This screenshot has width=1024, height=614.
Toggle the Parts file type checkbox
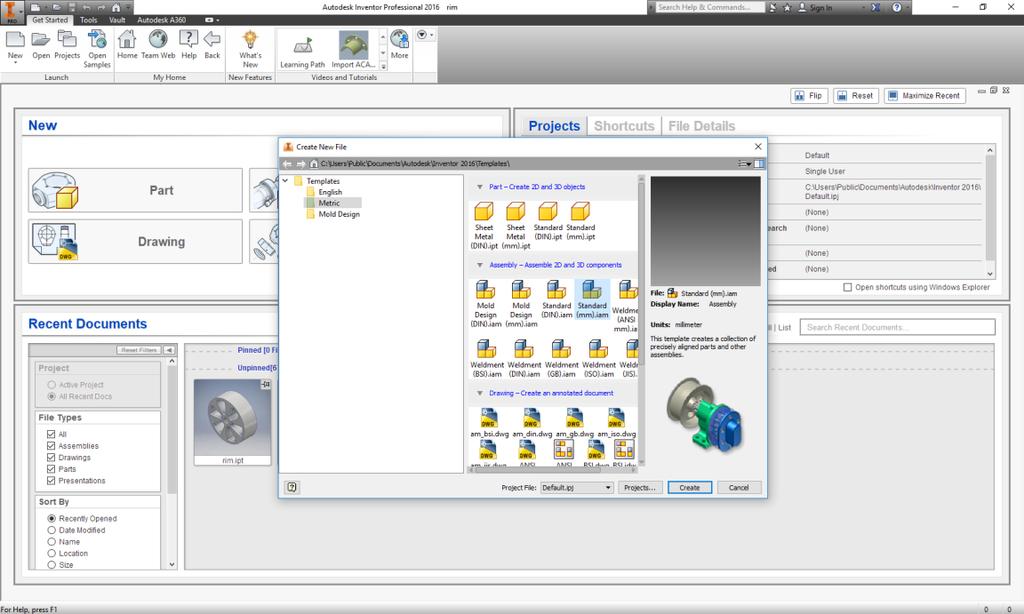tap(51, 469)
